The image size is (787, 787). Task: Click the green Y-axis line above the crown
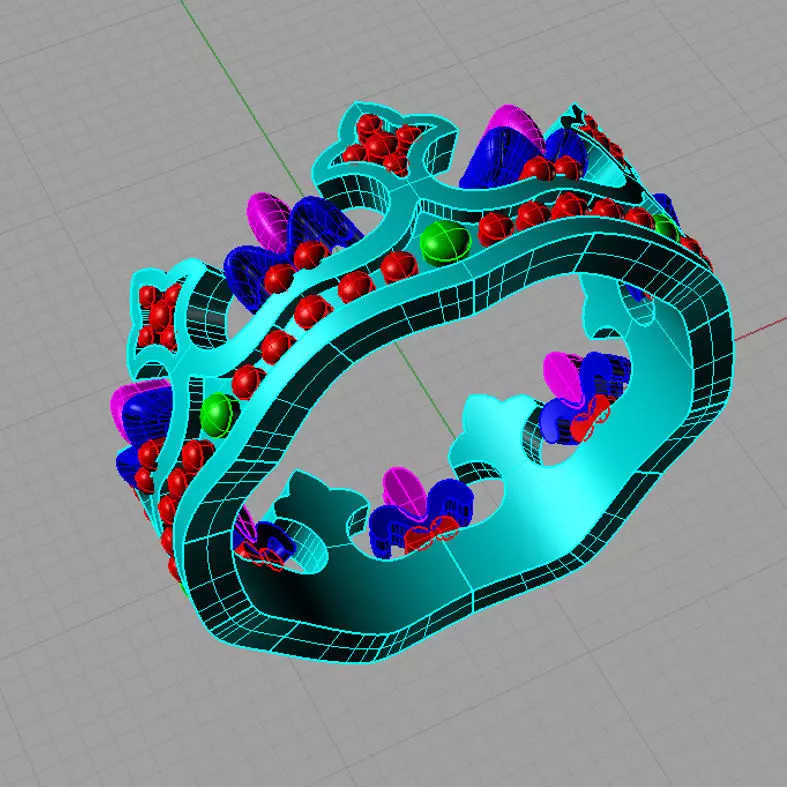(241, 96)
